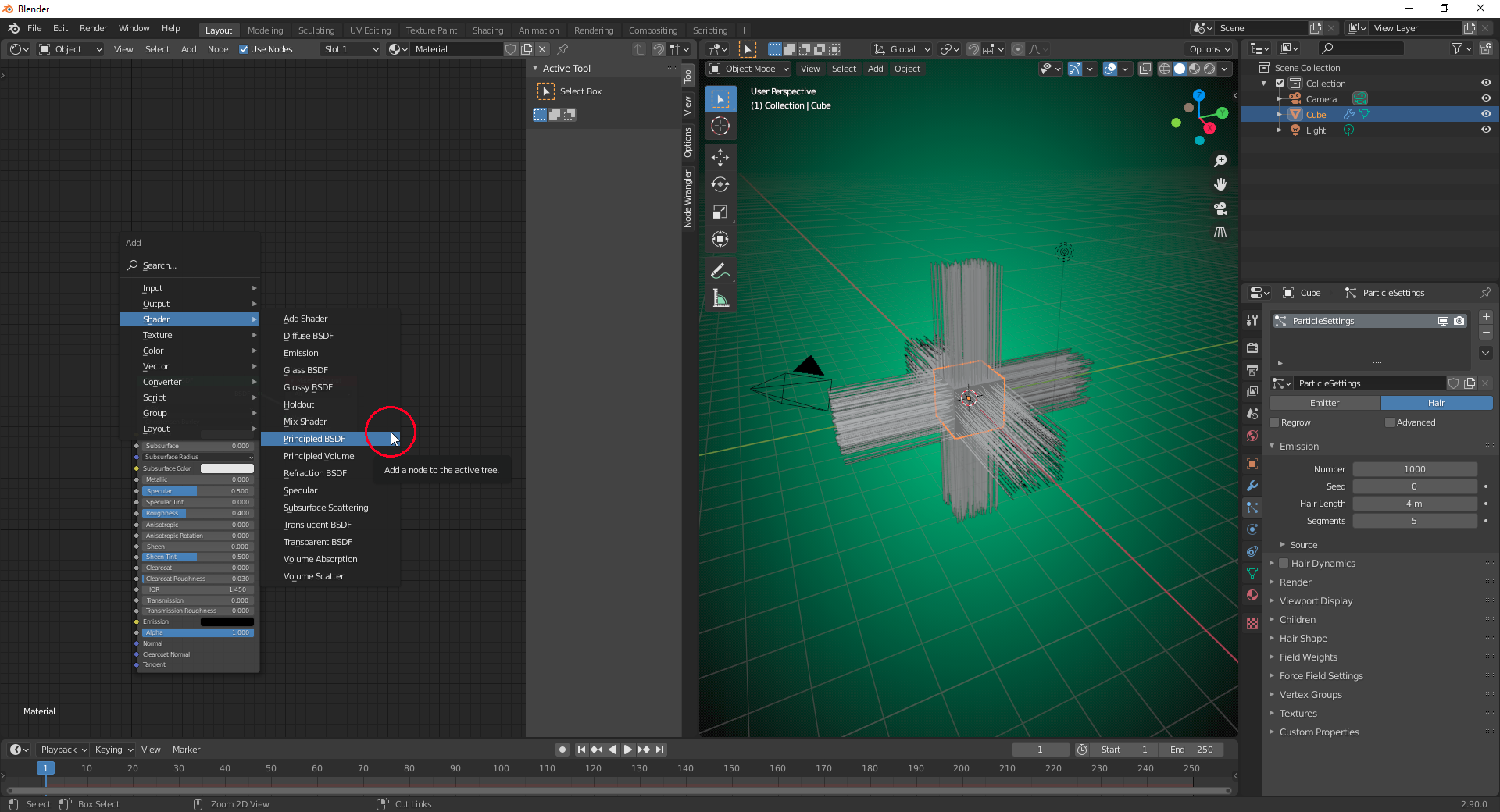Switch particle type to Emitter
The image size is (1500, 812).
(1323, 403)
